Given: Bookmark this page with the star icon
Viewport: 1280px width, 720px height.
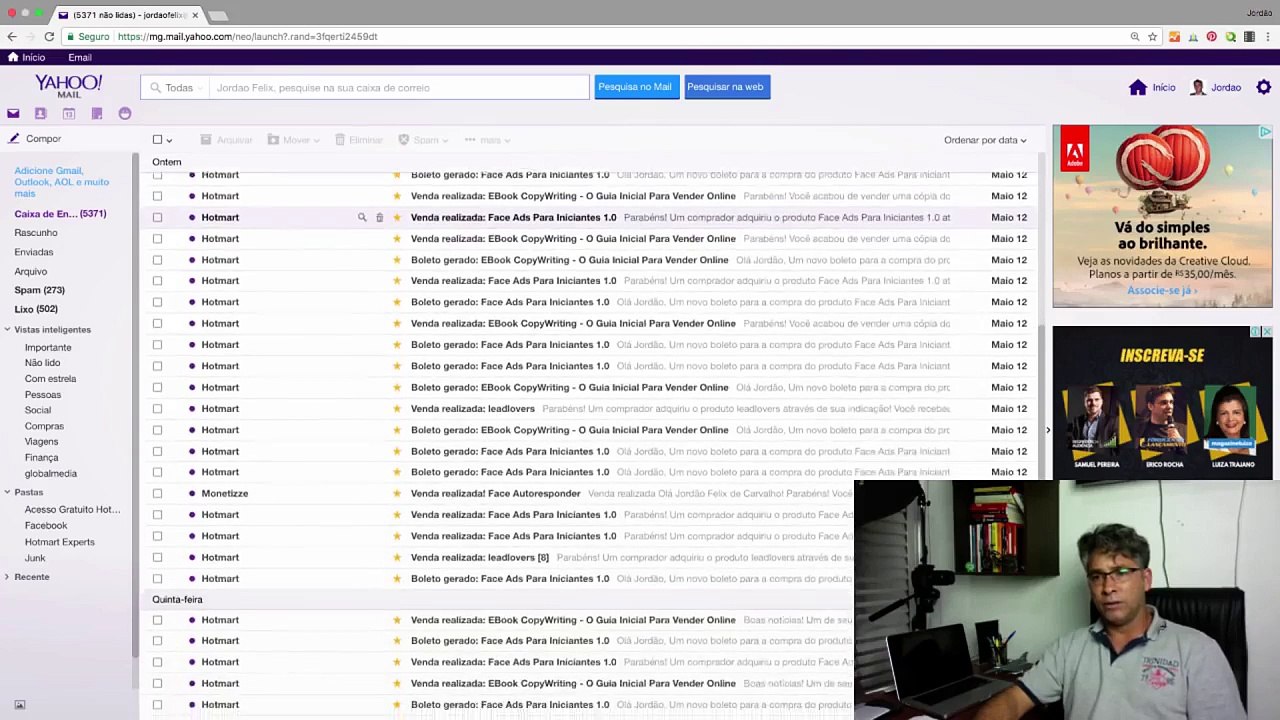Looking at the screenshot, I should (x=1153, y=37).
